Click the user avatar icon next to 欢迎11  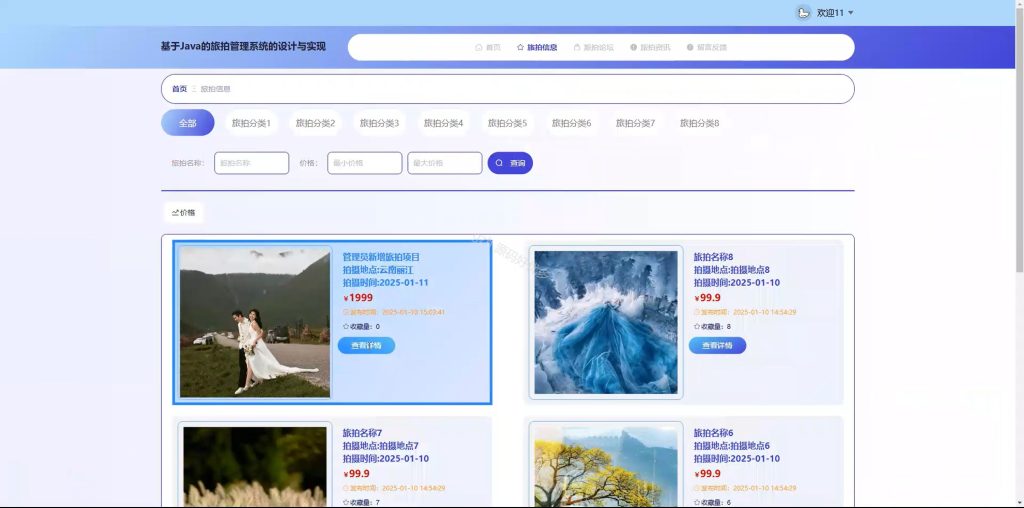click(x=803, y=12)
